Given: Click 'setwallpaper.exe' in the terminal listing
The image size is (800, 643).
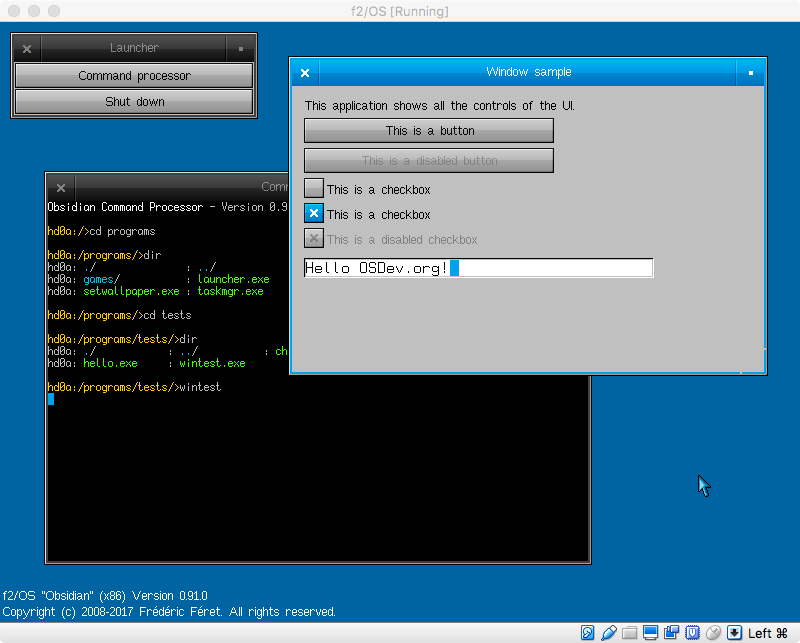Looking at the screenshot, I should click(131, 291).
